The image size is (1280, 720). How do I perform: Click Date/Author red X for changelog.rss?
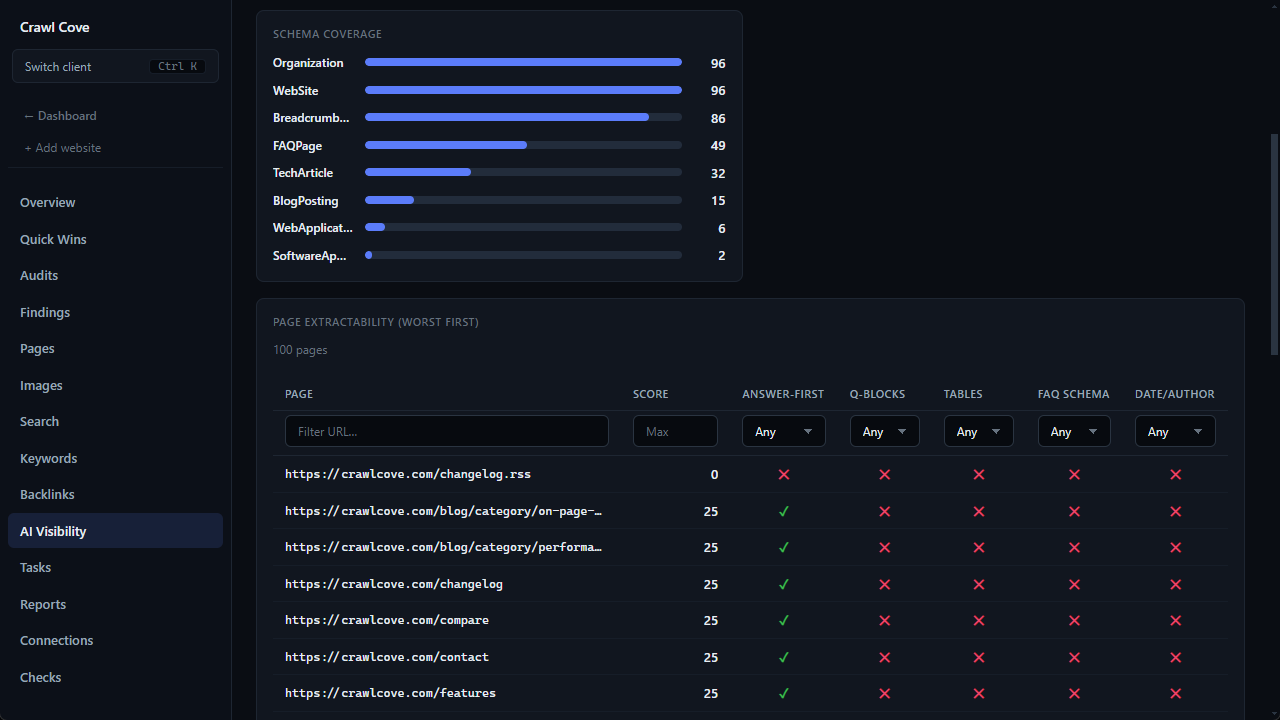(1176, 475)
